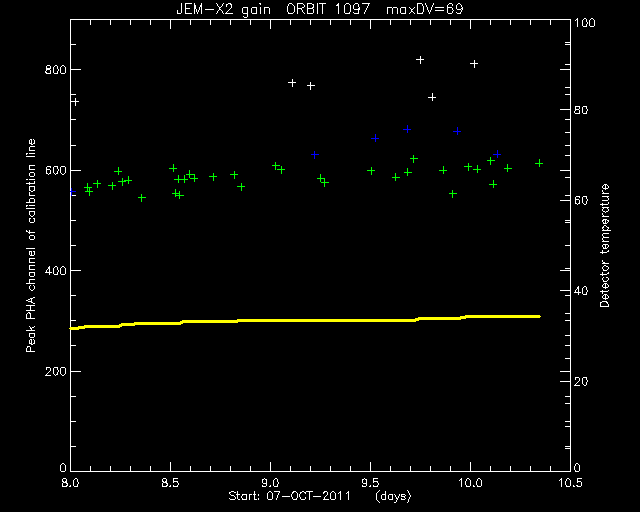Select the 20 label on the temperature axis
The width and height of the screenshot is (640, 512).
tap(581, 382)
